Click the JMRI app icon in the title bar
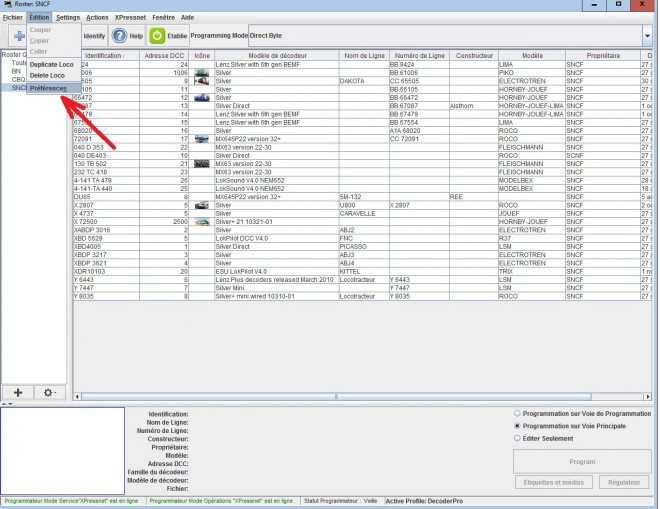 (8, 4)
